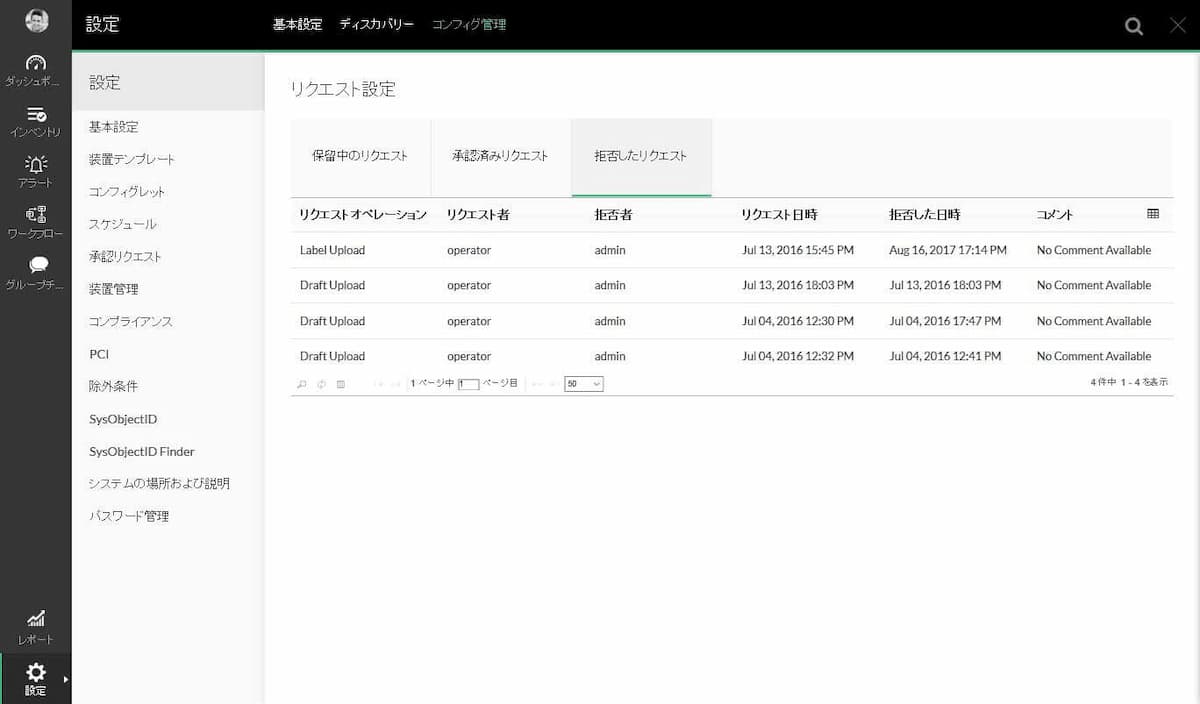Open the rows-per-page dropdown showing 50
The width and height of the screenshot is (1200, 704).
coord(583,384)
